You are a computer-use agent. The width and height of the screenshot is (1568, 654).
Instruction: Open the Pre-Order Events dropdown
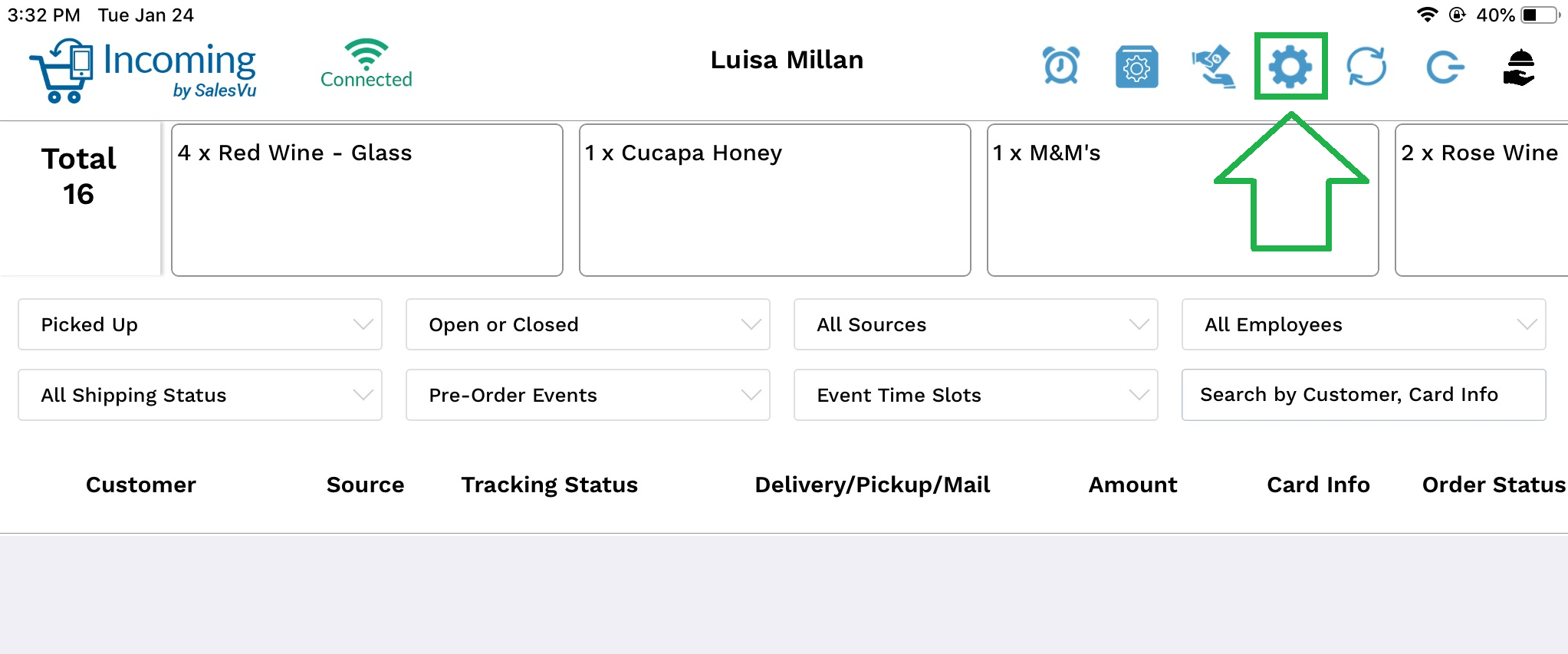click(x=587, y=395)
